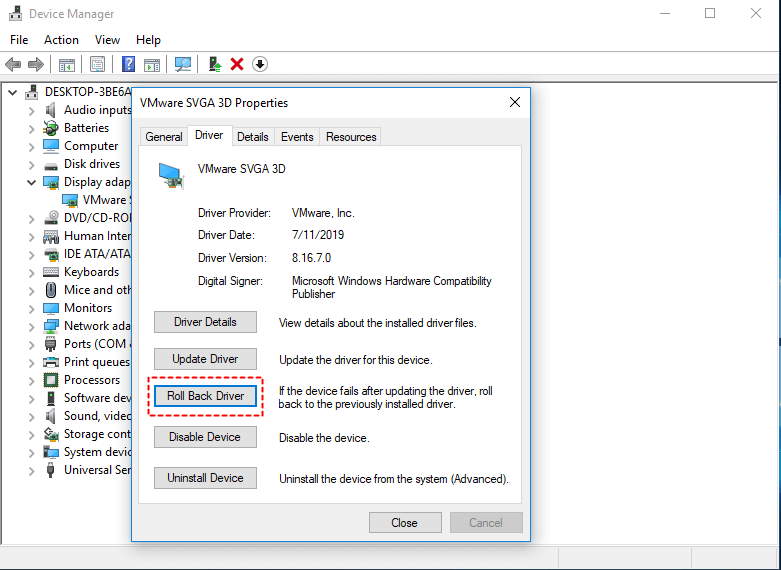Viewport: 781px width, 570px height.
Task: Click Close button at dialog bottom
Action: point(405,523)
